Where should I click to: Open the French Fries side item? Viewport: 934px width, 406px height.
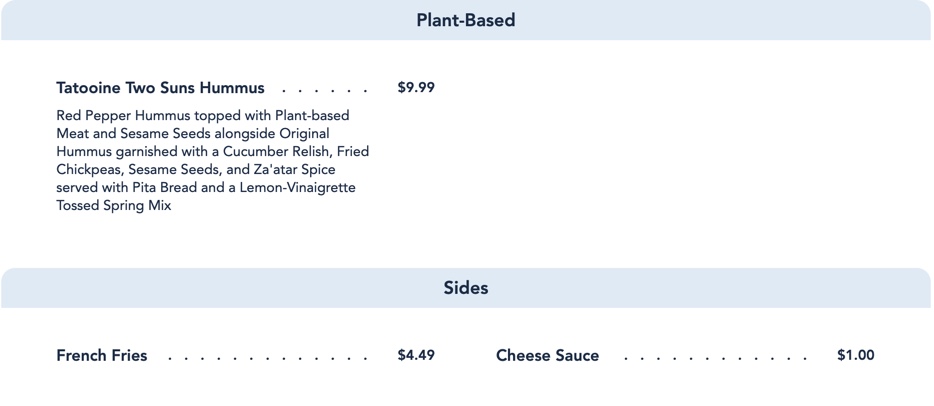102,355
